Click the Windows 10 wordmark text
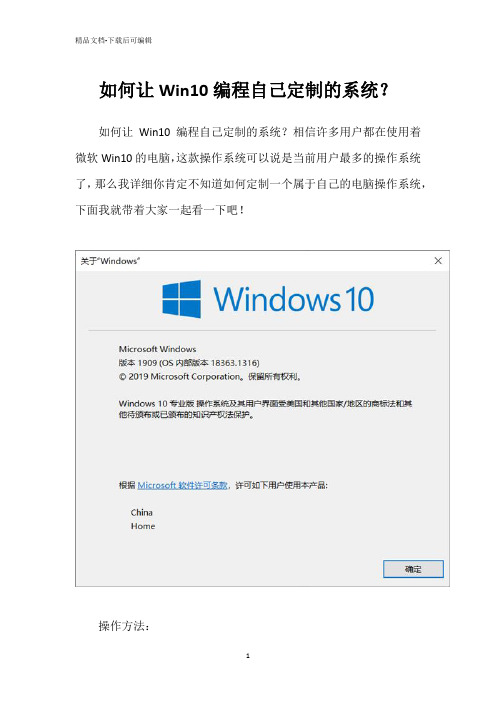The image size is (496, 702). click(x=294, y=299)
